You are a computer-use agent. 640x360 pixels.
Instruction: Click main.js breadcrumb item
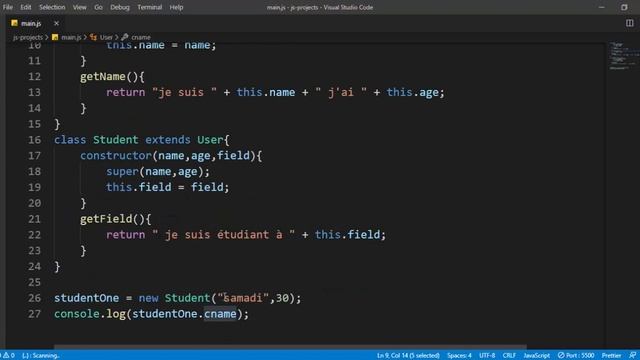coord(71,37)
